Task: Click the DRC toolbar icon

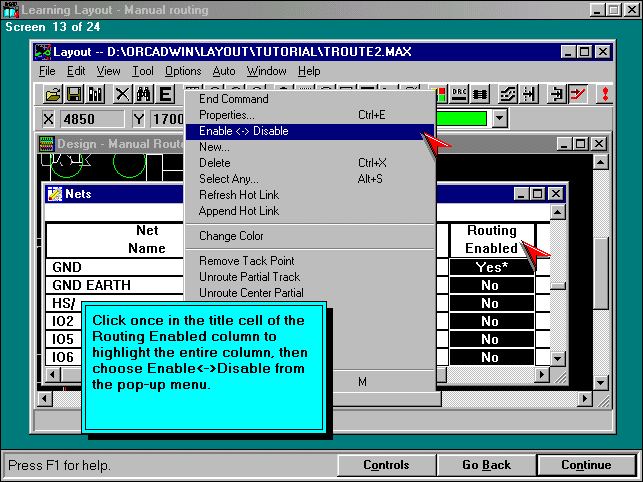Action: pyautogui.click(x=461, y=94)
